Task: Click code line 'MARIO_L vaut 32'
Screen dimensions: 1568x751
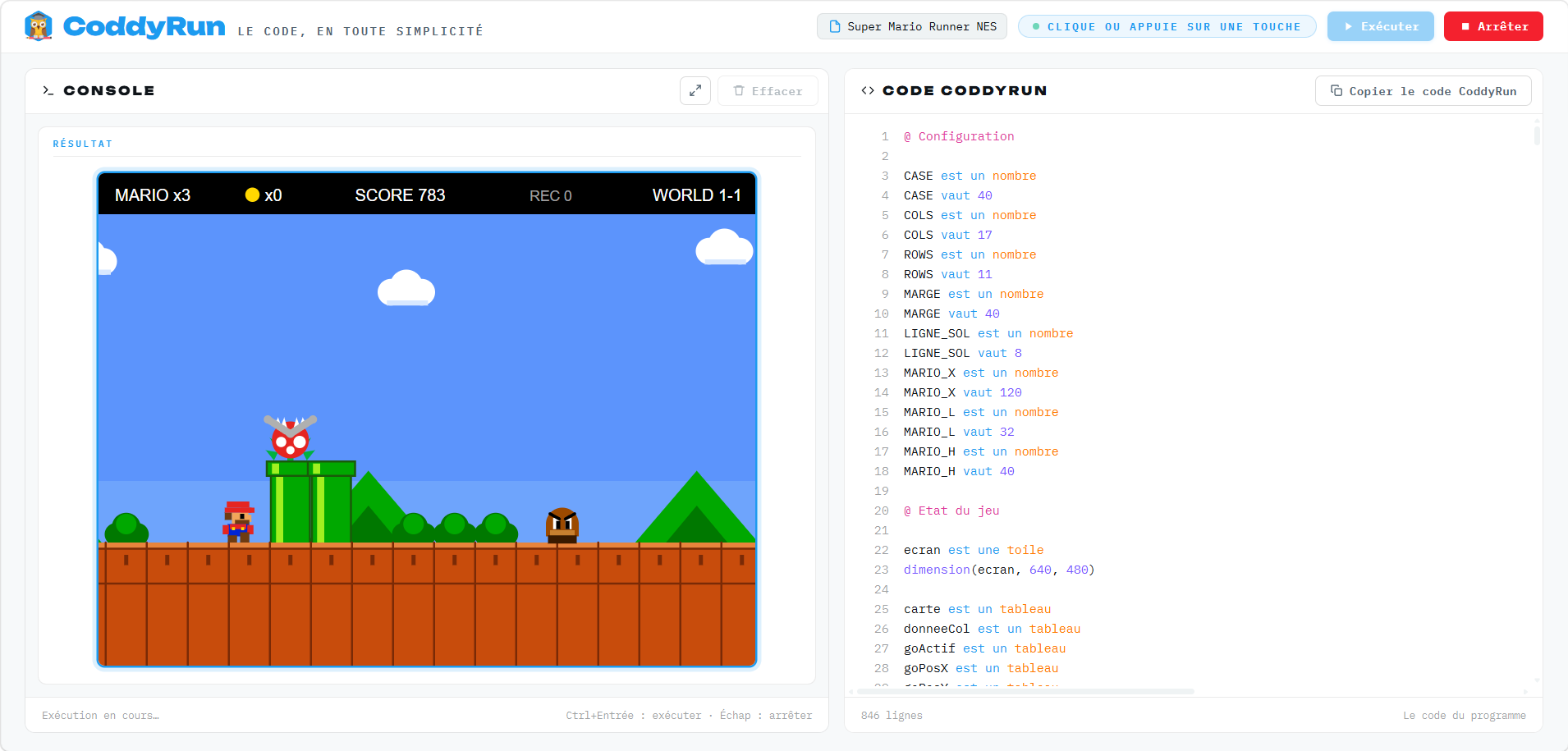Action: pos(959,432)
